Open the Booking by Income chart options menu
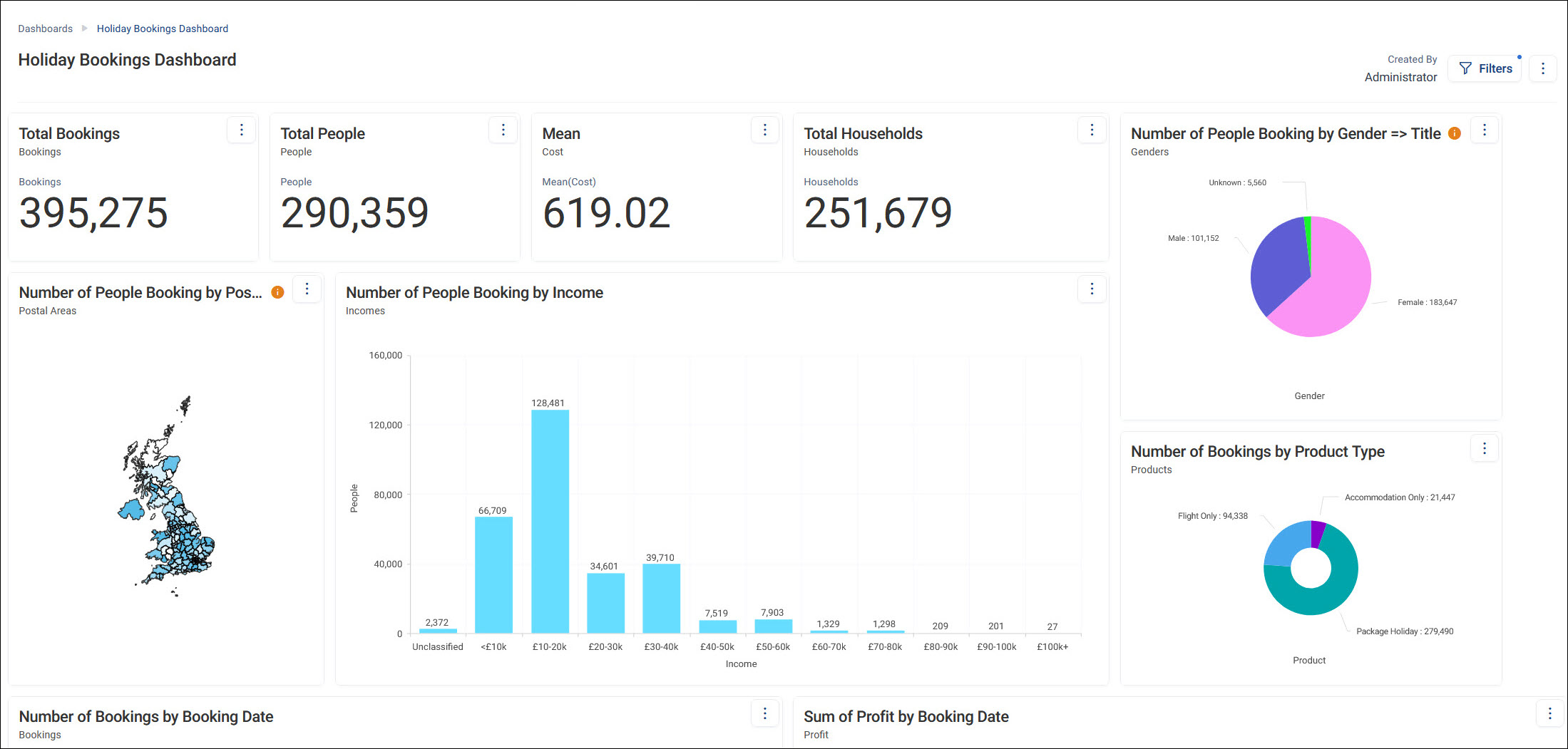 click(x=1092, y=289)
